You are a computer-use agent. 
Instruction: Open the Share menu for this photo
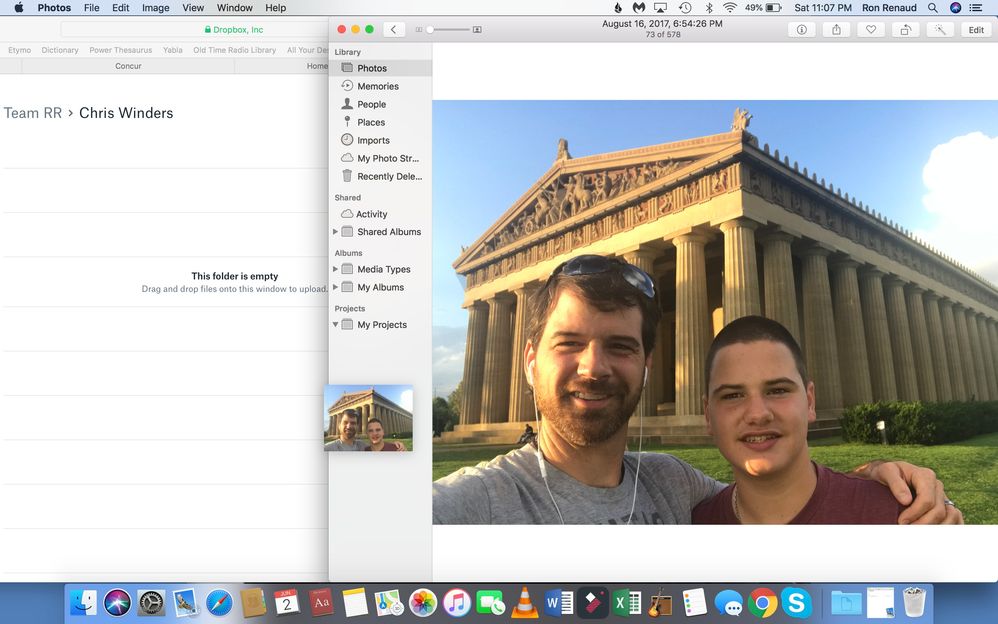[x=836, y=29]
